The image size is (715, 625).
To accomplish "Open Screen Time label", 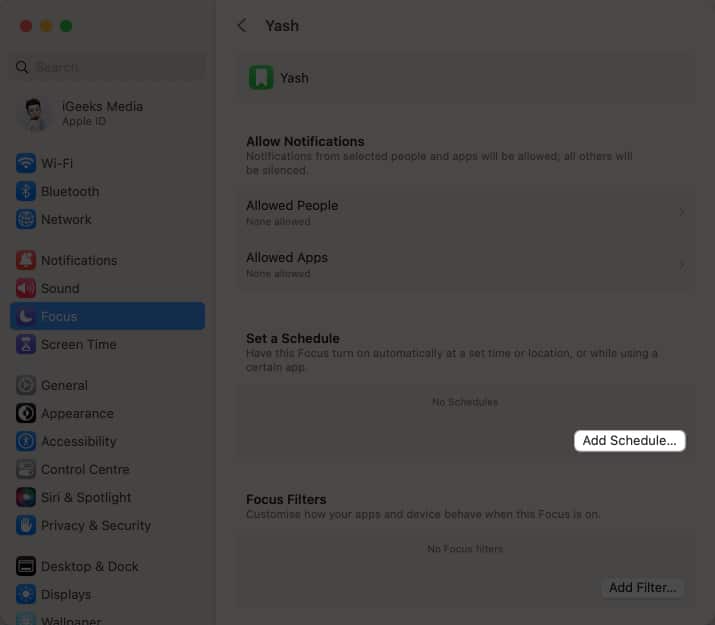I will pos(79,344).
